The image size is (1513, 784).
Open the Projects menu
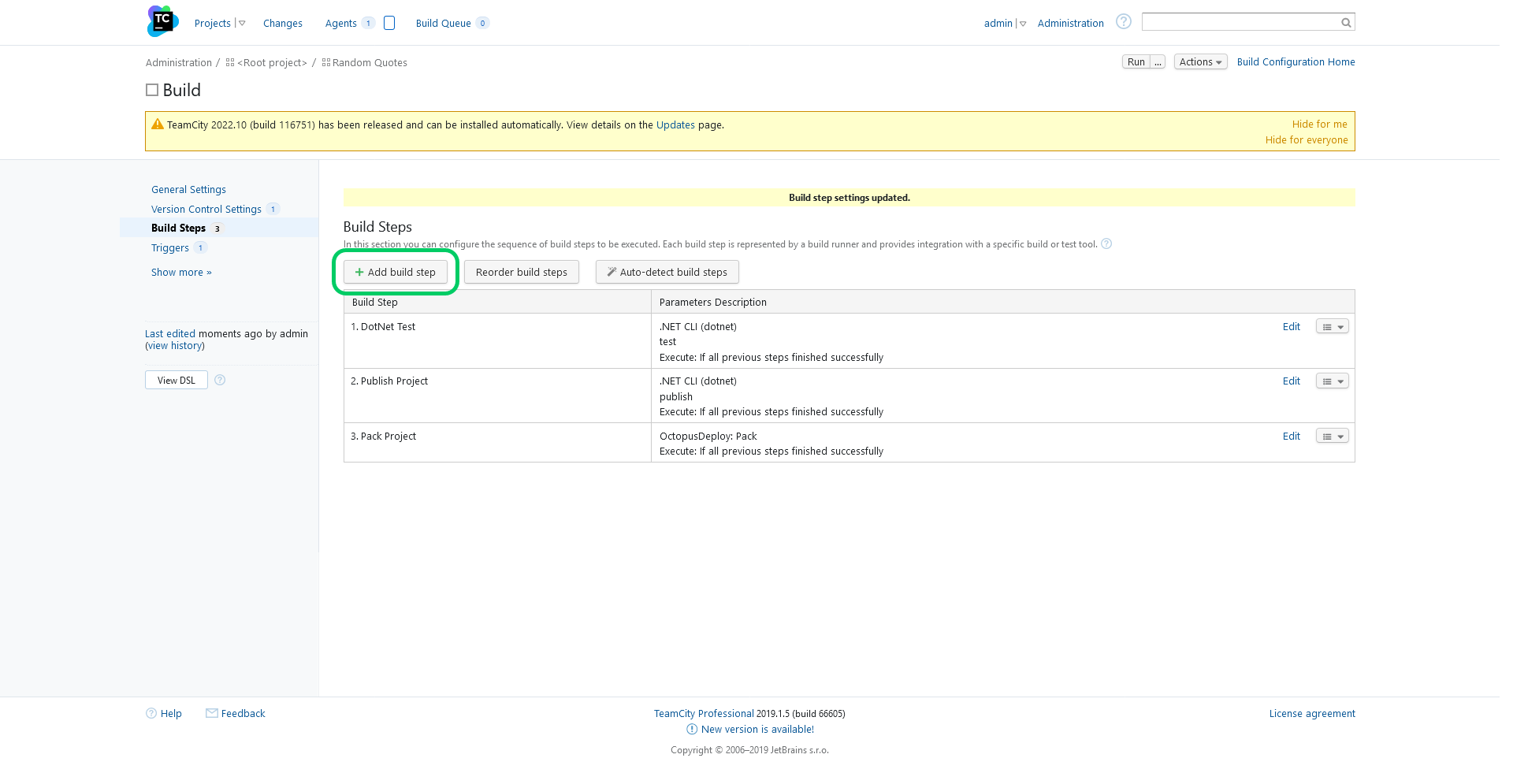(213, 23)
